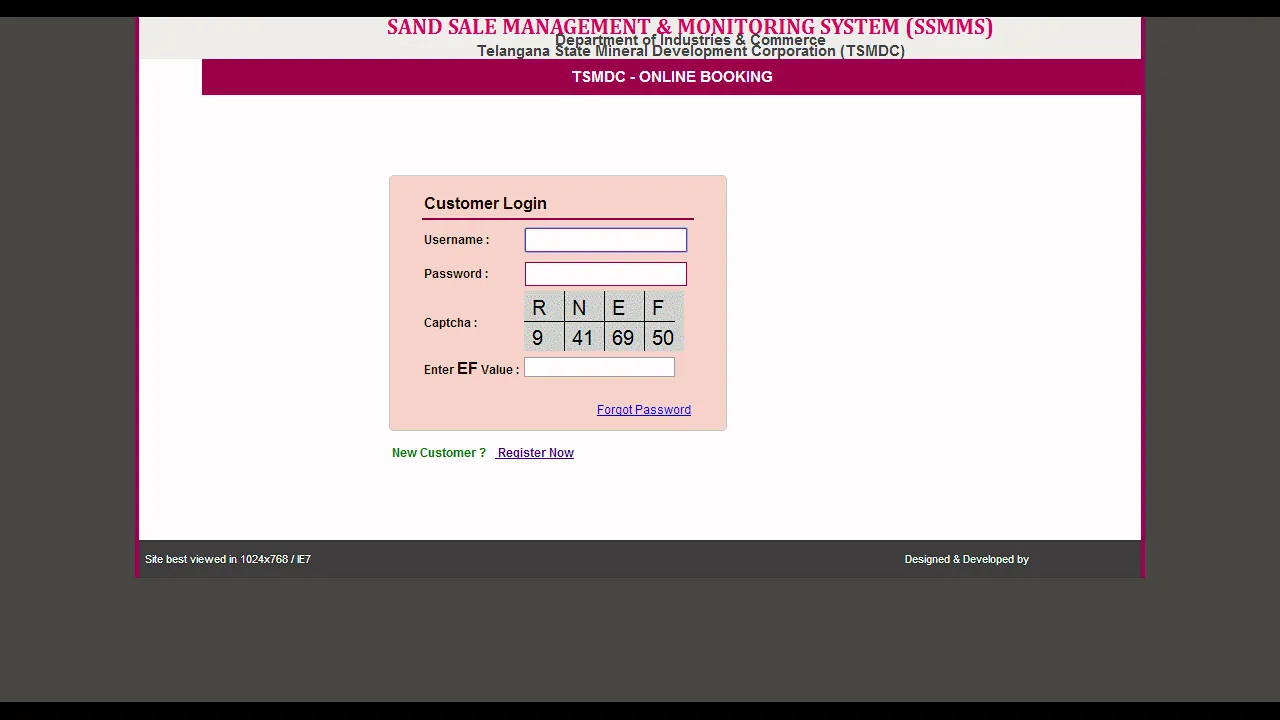Screen dimensions: 1280x720
Task: Click the Telangana State Mineral Development Corporation text
Action: pos(691,51)
